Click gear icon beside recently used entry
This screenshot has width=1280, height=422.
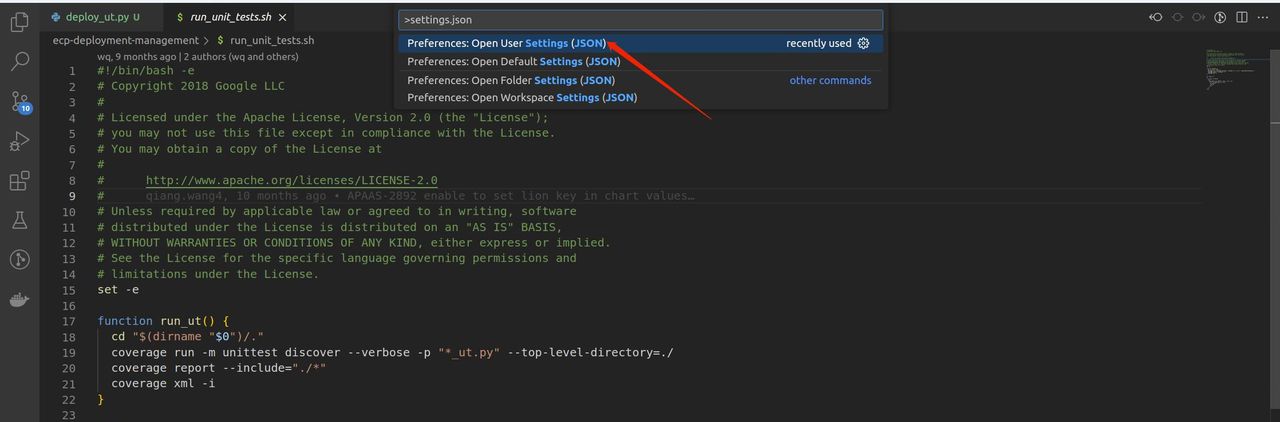(x=864, y=43)
